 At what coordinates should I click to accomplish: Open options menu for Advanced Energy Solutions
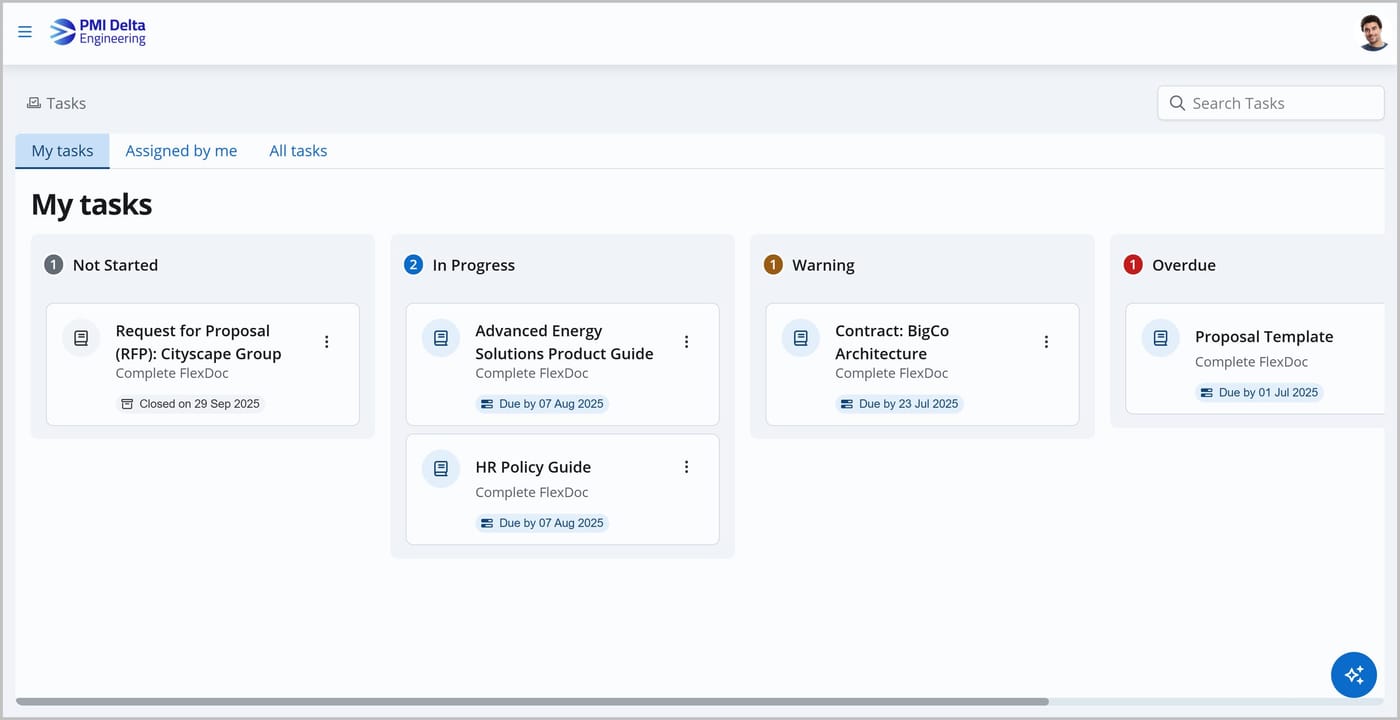coord(686,342)
